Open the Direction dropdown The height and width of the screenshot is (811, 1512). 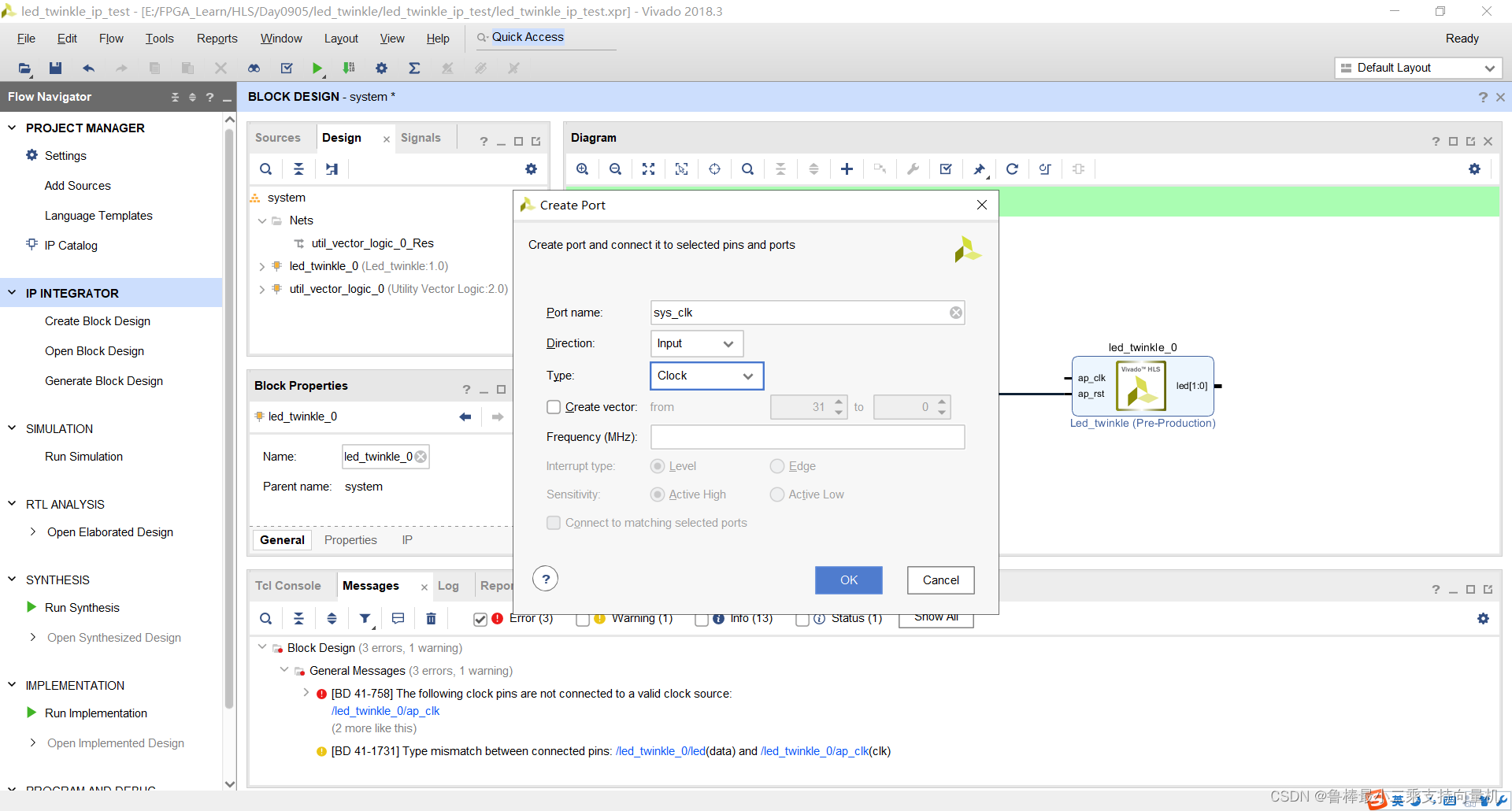point(697,343)
